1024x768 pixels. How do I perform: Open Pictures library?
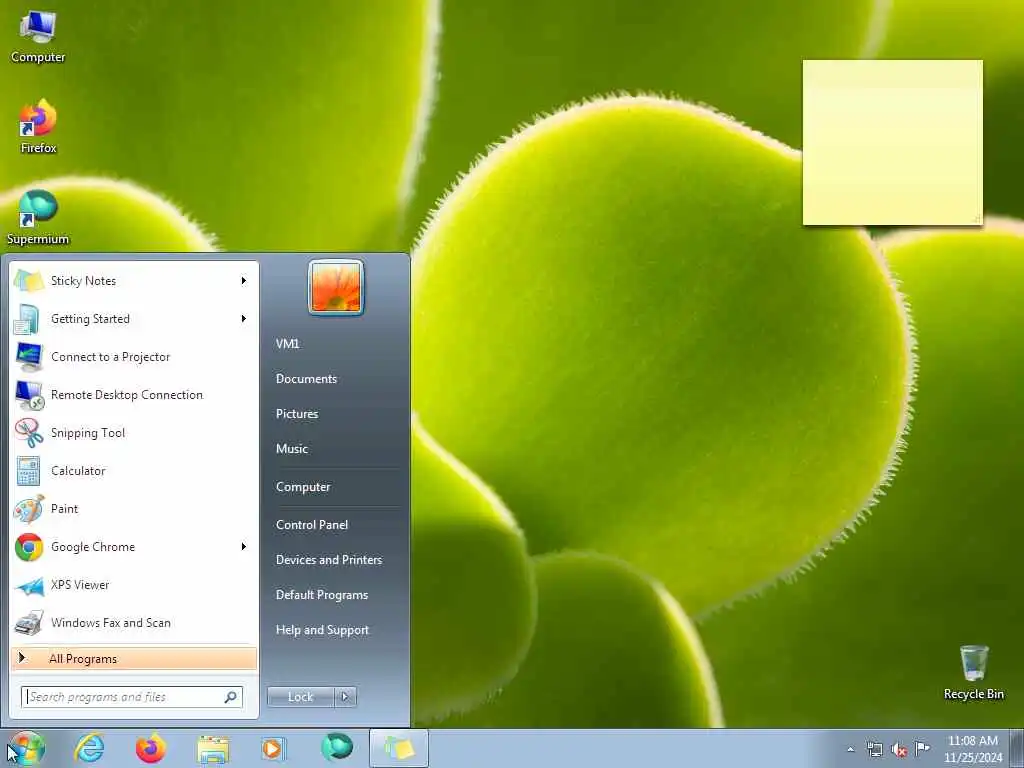[297, 413]
